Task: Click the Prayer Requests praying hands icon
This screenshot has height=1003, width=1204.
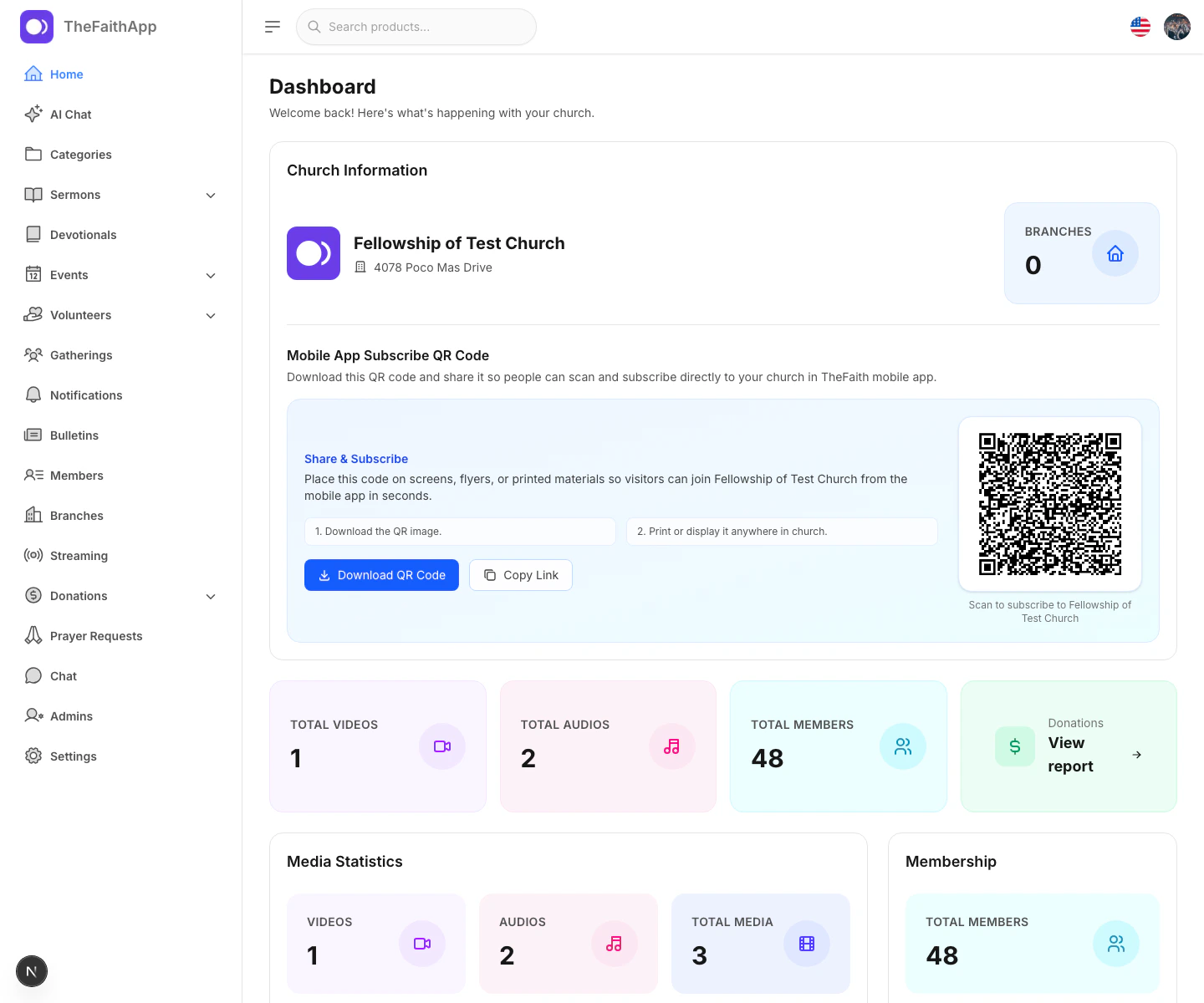Action: pos(33,635)
